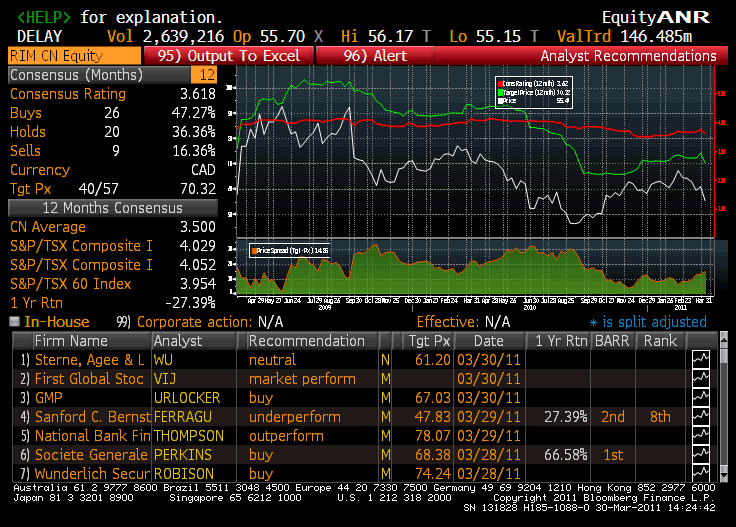This screenshot has height=527, width=736.
Task: Click analyst name THOMPSON
Action: click(x=189, y=436)
